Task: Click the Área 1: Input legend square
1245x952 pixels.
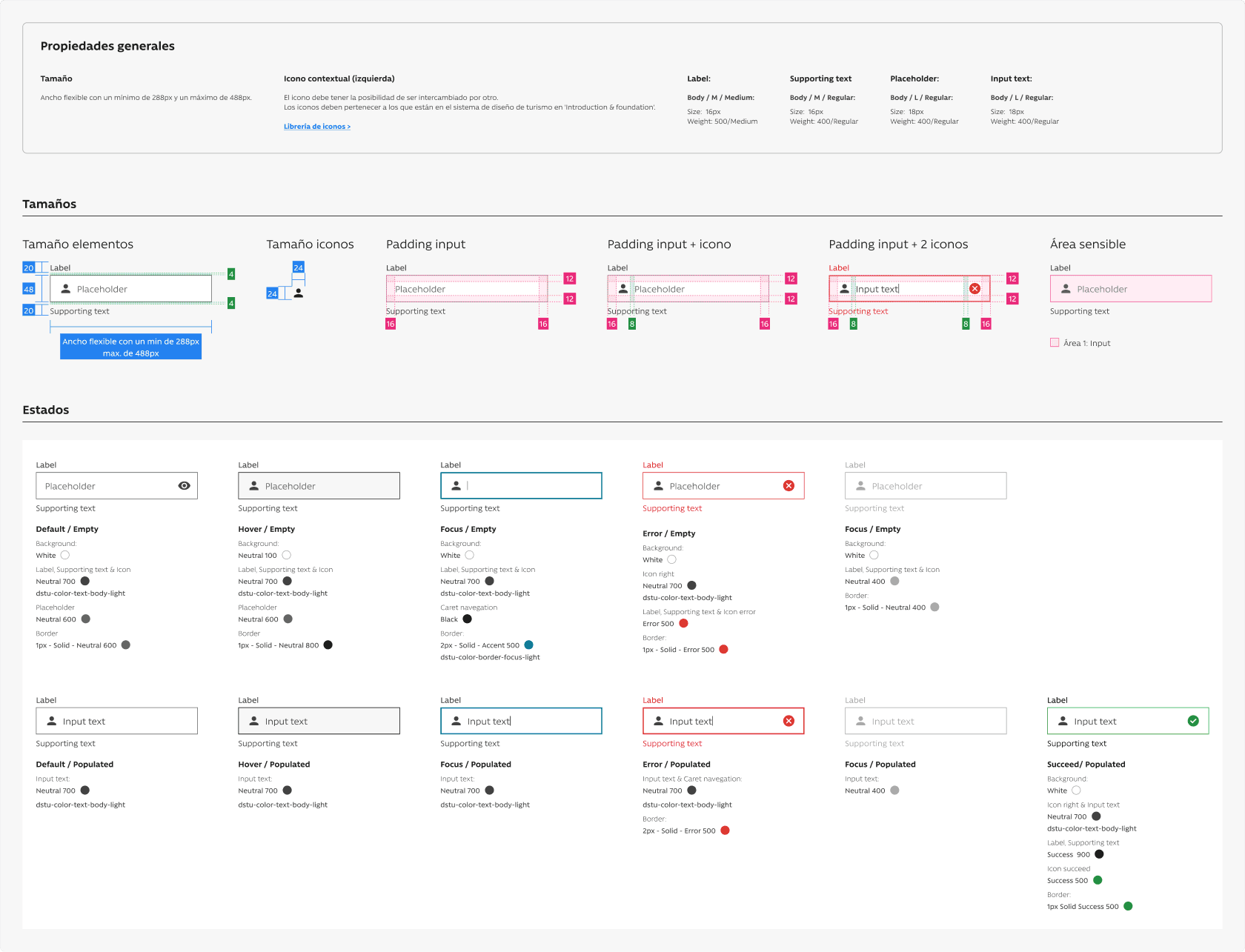Action: pyautogui.click(x=1055, y=342)
